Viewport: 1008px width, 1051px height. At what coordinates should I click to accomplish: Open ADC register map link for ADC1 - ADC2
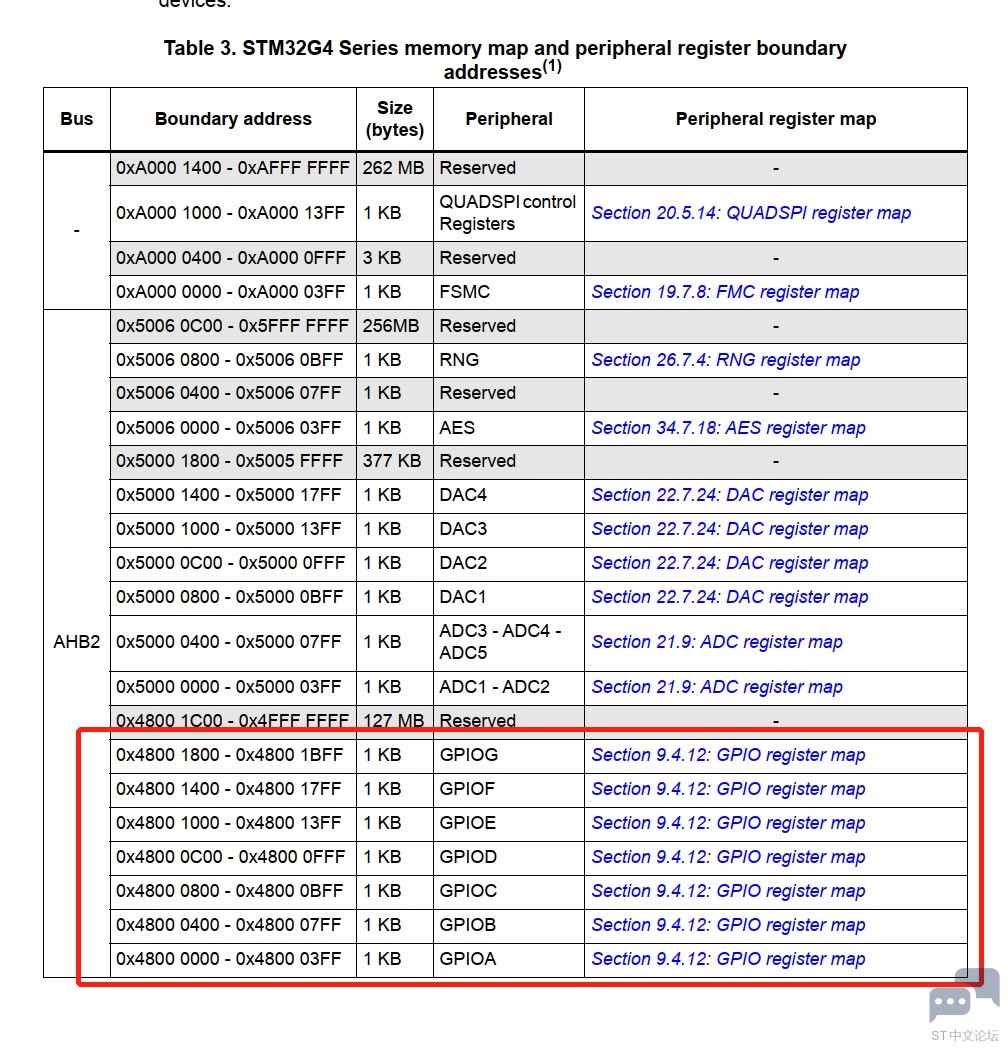pyautogui.click(x=716, y=687)
